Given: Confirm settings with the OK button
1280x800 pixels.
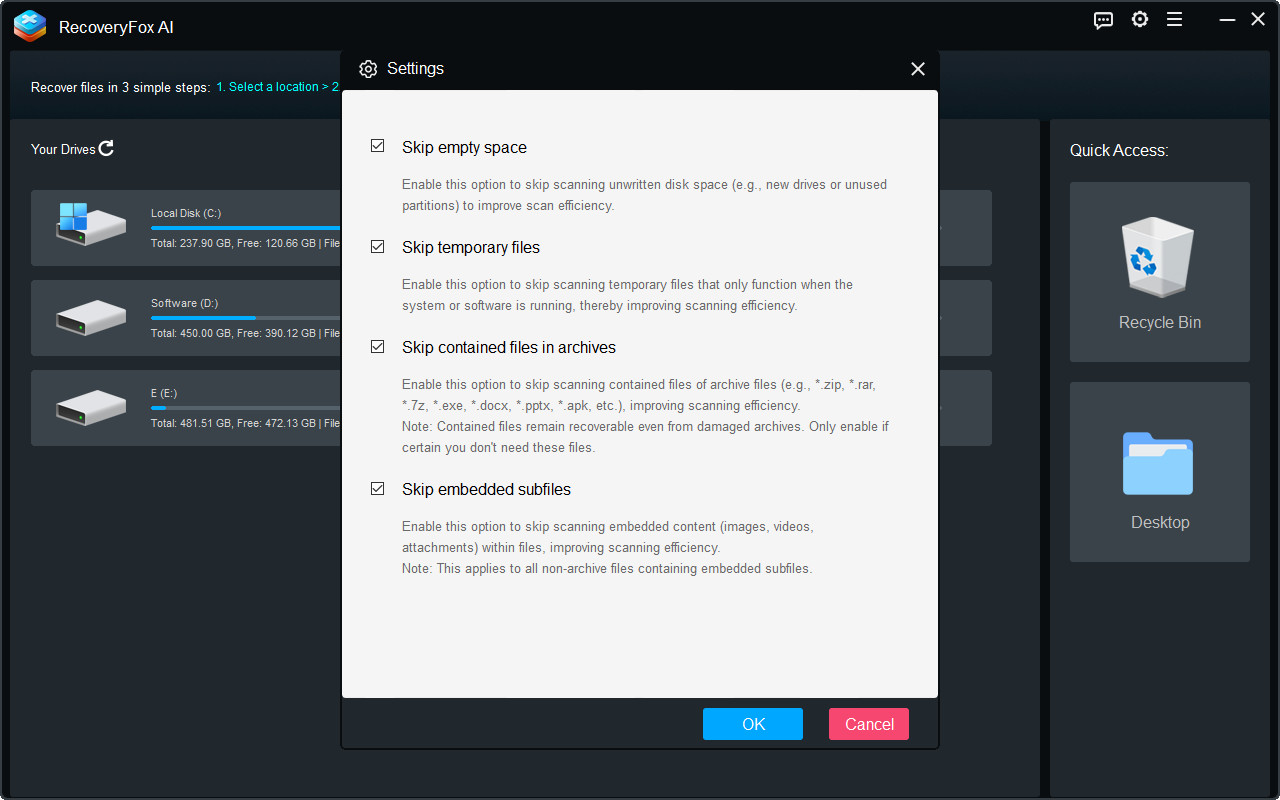Looking at the screenshot, I should point(752,723).
